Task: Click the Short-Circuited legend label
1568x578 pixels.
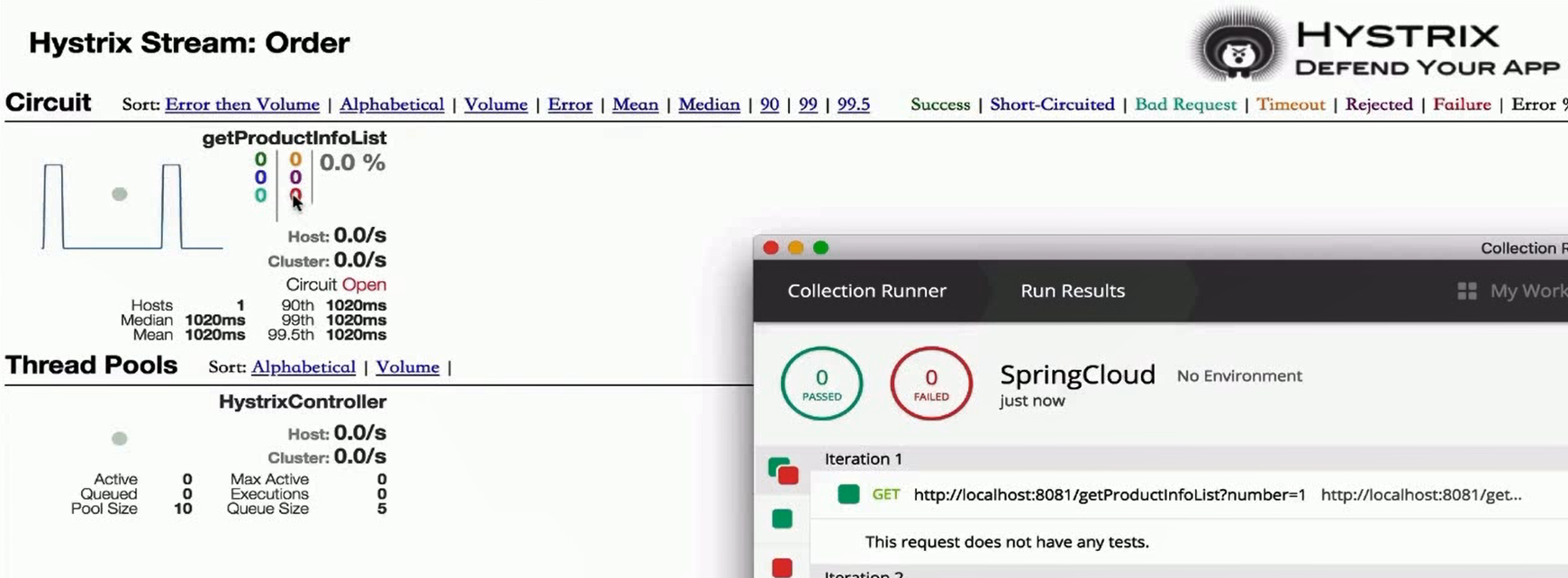Action: (x=1052, y=104)
